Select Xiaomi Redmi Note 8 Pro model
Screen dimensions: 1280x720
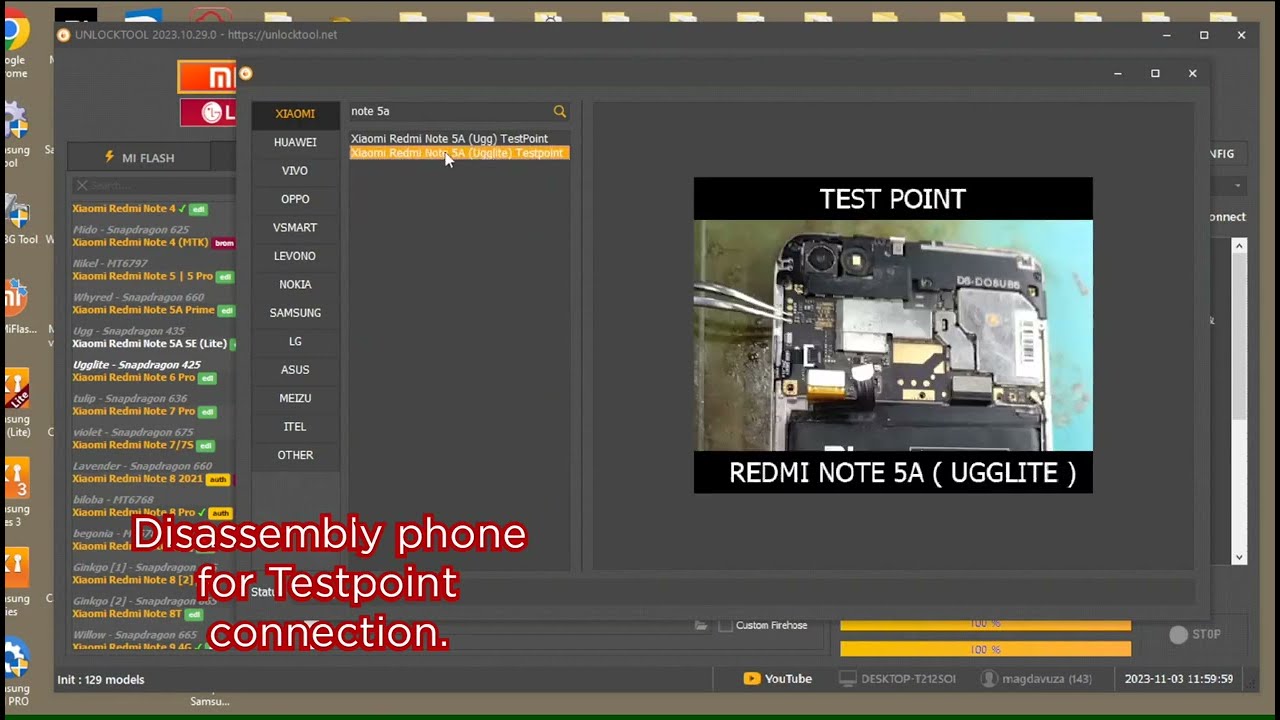point(134,512)
